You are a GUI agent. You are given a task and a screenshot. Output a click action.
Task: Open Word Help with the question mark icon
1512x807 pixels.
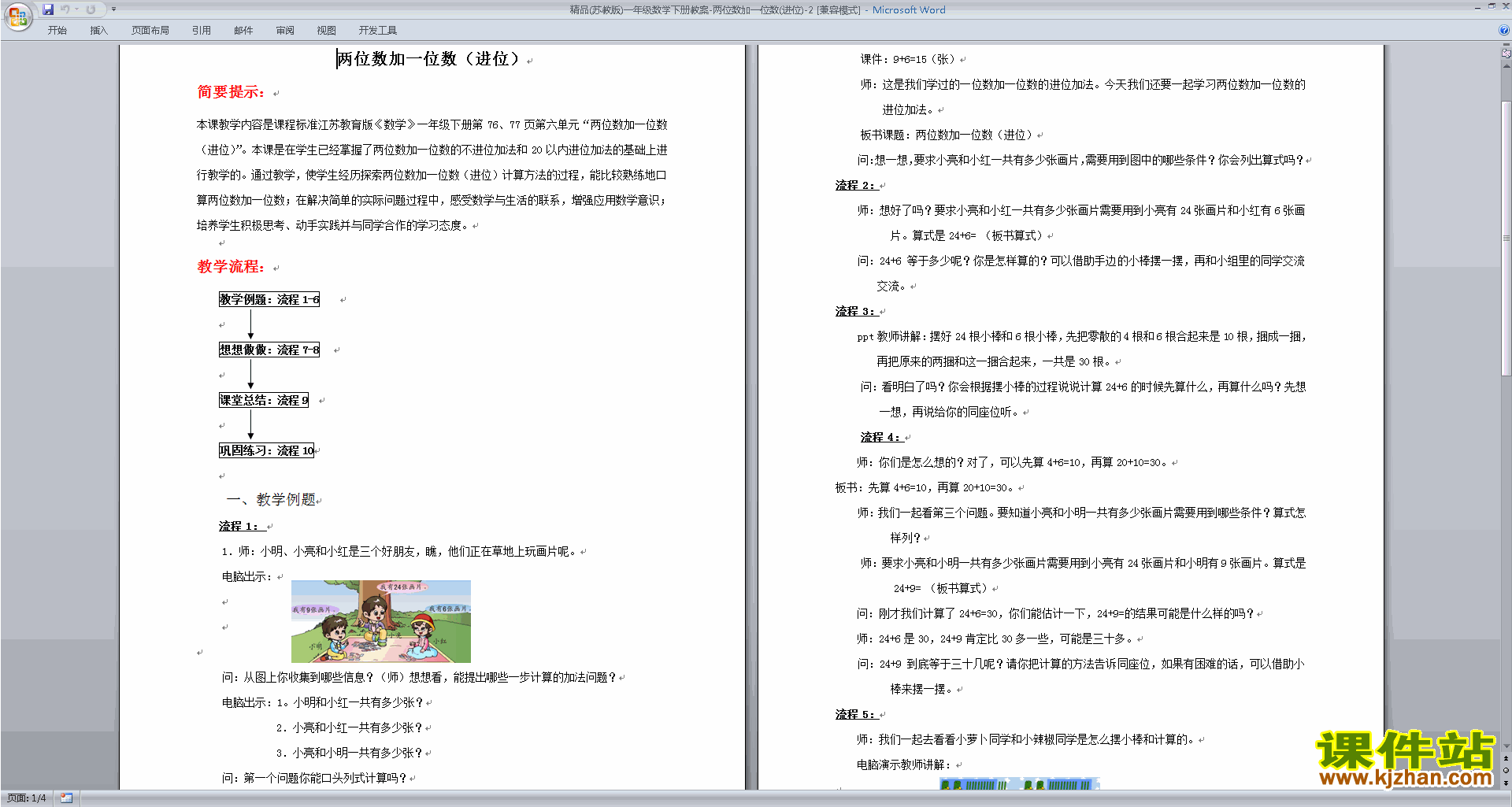[1503, 30]
